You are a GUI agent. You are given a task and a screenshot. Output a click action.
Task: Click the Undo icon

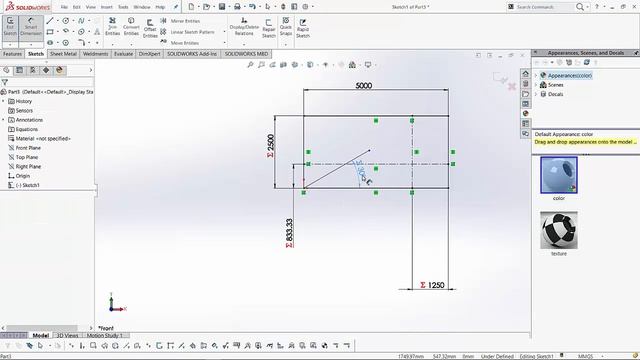click(x=252, y=7)
